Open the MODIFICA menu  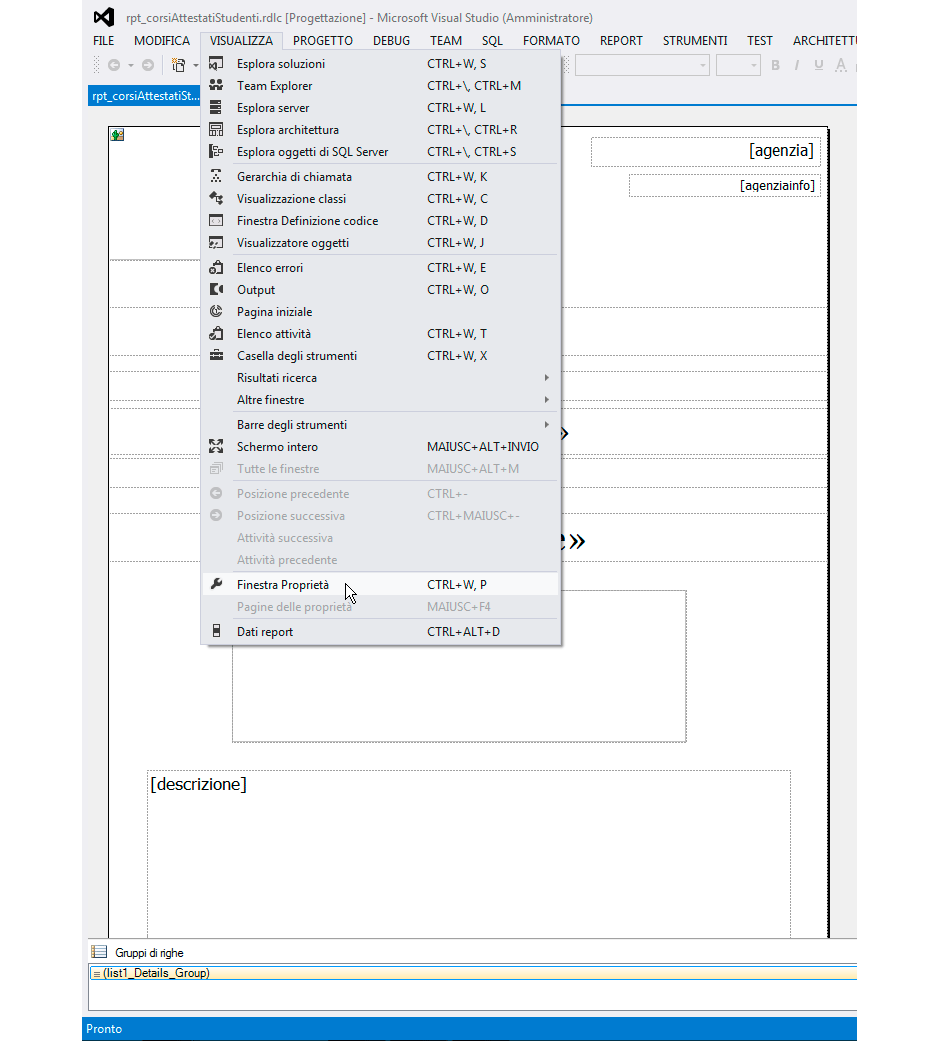tap(162, 40)
